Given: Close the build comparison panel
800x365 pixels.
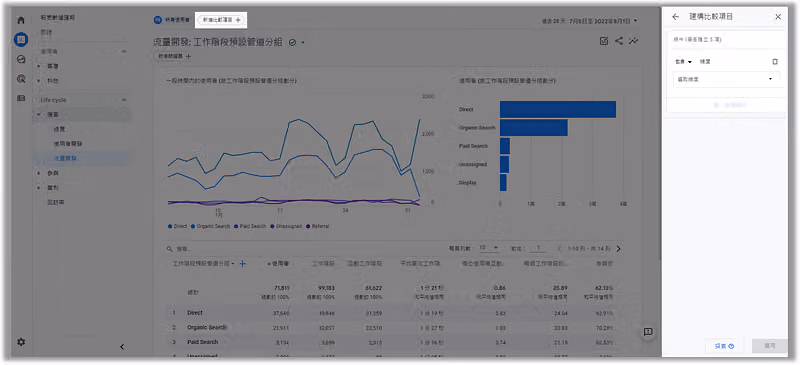Looking at the screenshot, I should (x=778, y=17).
